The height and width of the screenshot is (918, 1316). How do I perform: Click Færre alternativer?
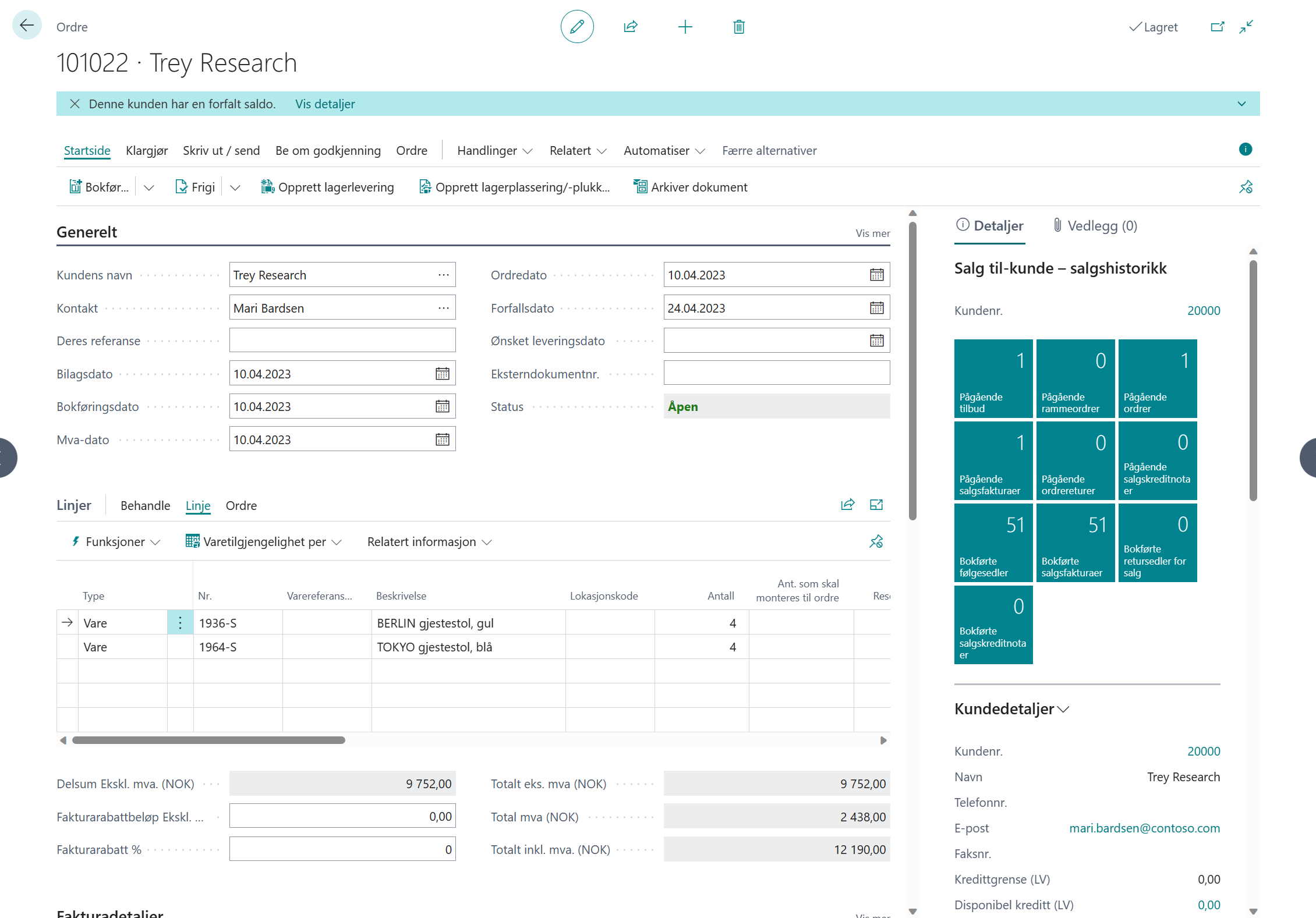[769, 150]
